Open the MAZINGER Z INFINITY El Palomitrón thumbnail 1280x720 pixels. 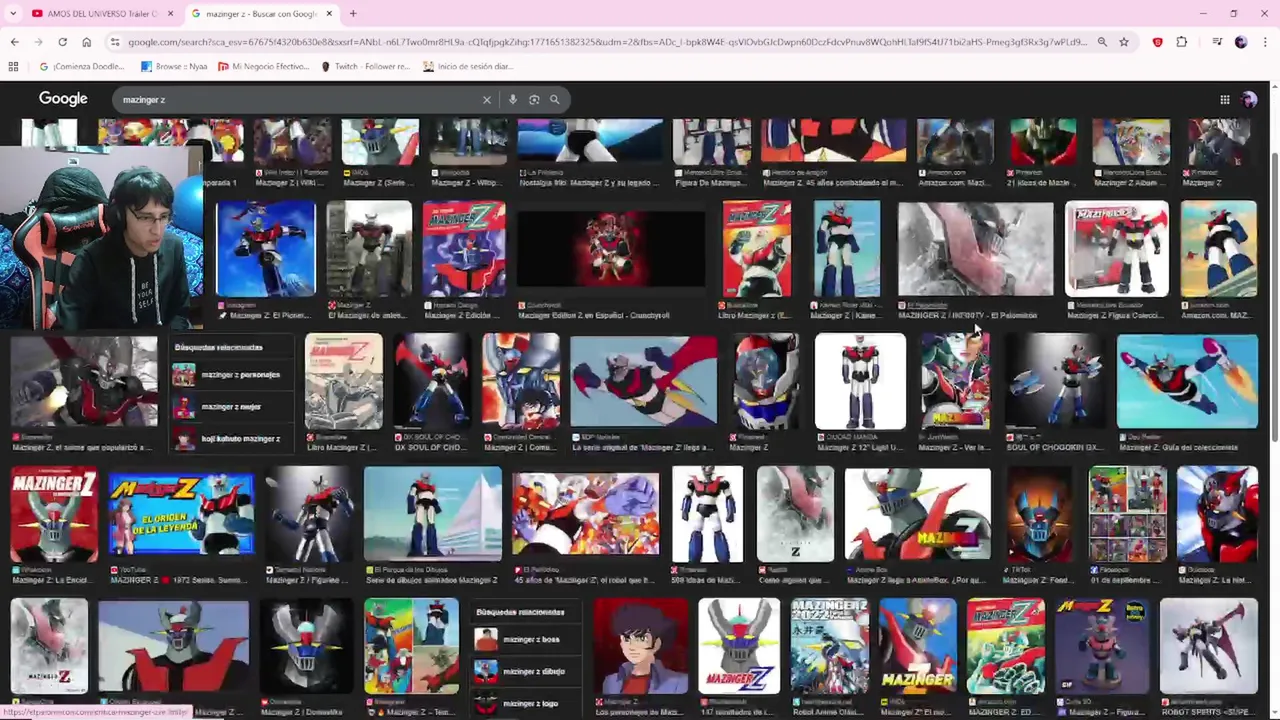[x=975, y=249]
